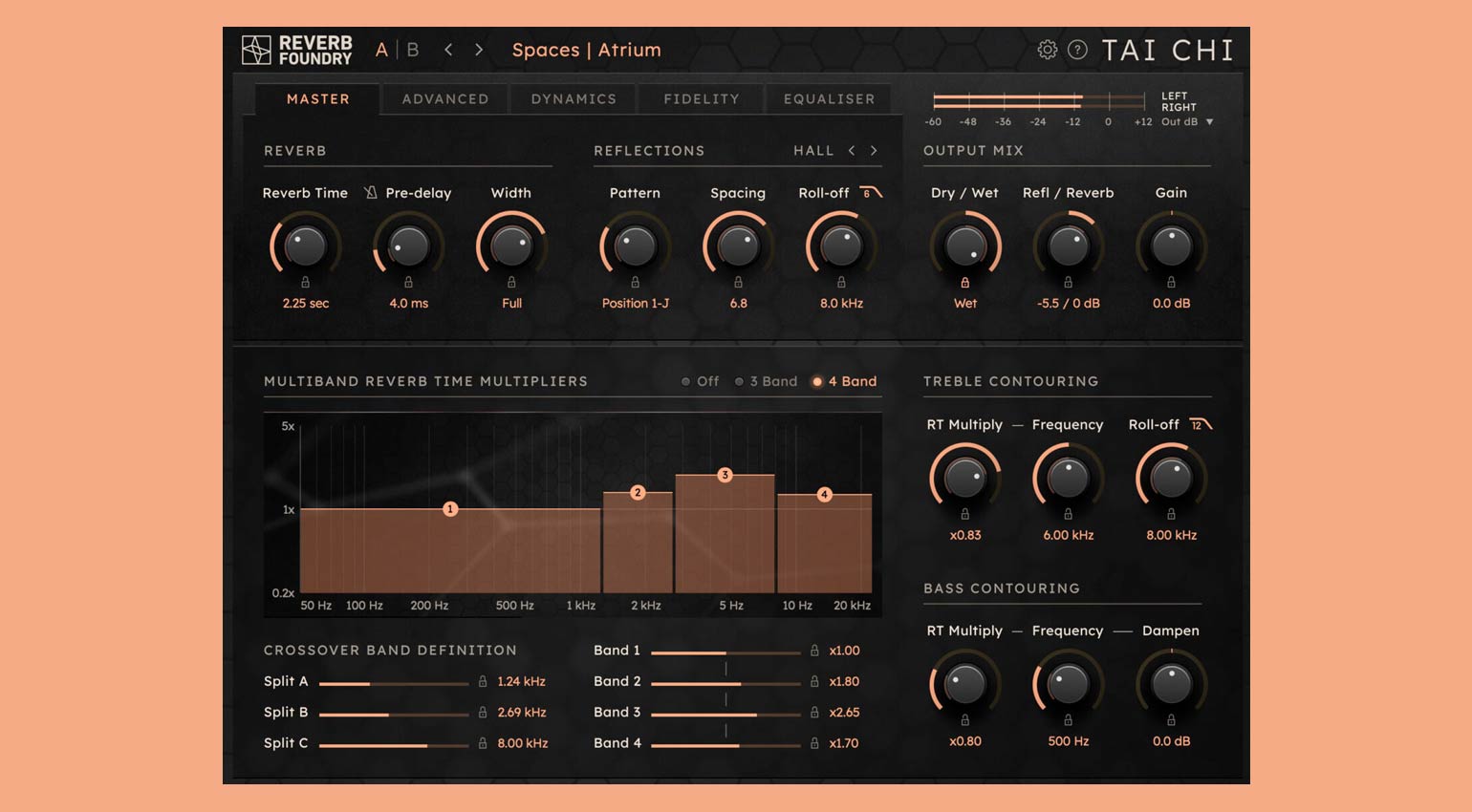The width and height of the screenshot is (1472, 812).
Task: Click the Reflections Roll-off 6 dB slope icon
Action: click(870, 193)
